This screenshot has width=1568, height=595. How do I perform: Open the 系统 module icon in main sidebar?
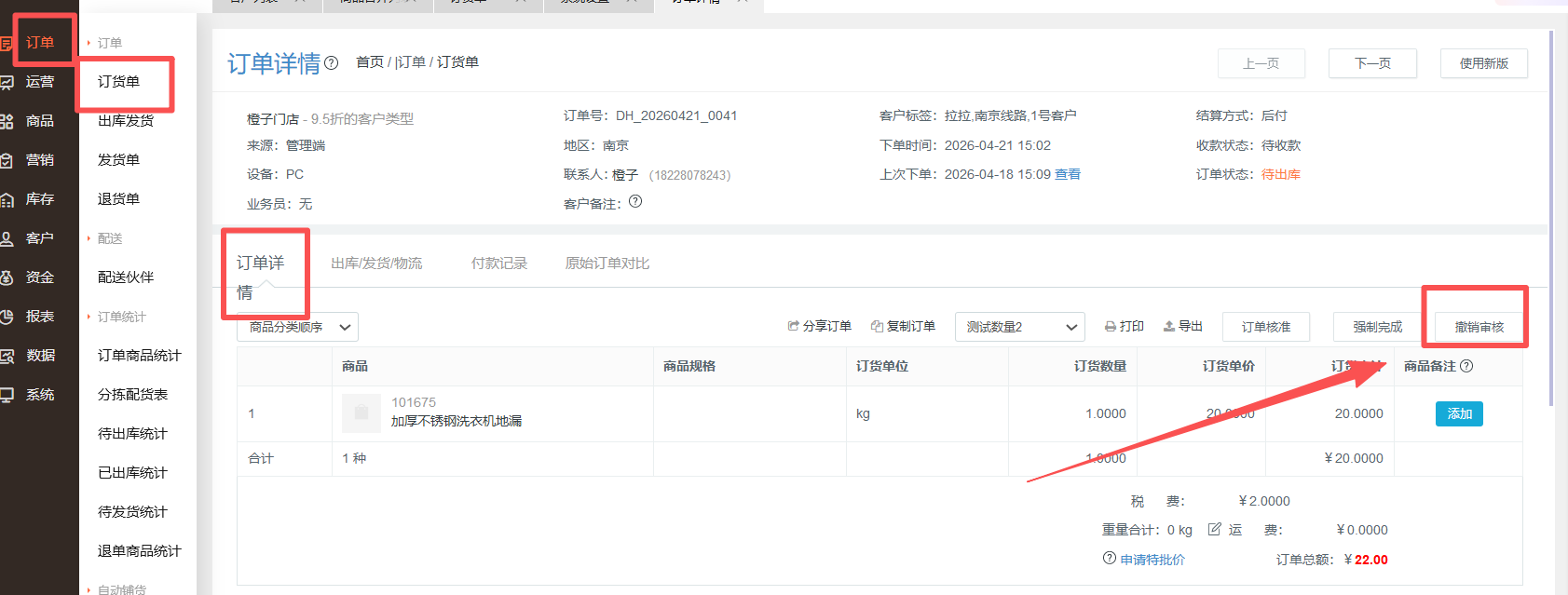pos(7,395)
